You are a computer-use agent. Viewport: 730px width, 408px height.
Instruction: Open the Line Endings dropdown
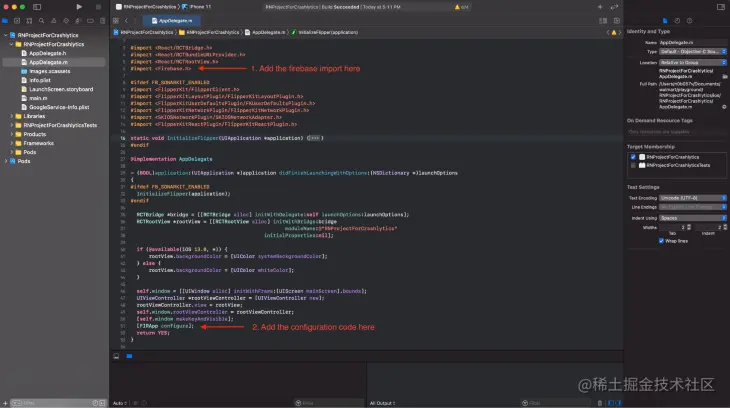click(693, 207)
